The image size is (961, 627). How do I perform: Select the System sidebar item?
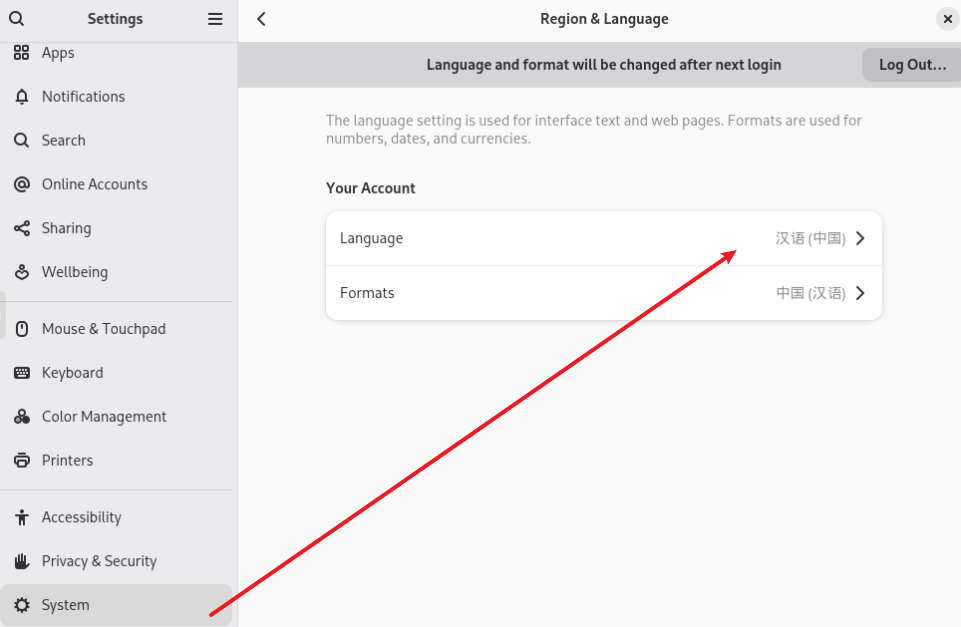coord(66,605)
